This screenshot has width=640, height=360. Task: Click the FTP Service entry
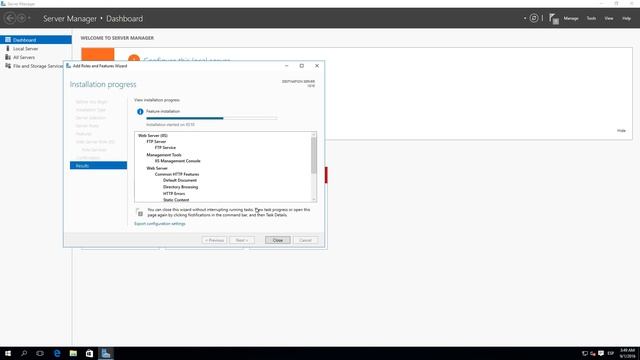(165, 148)
